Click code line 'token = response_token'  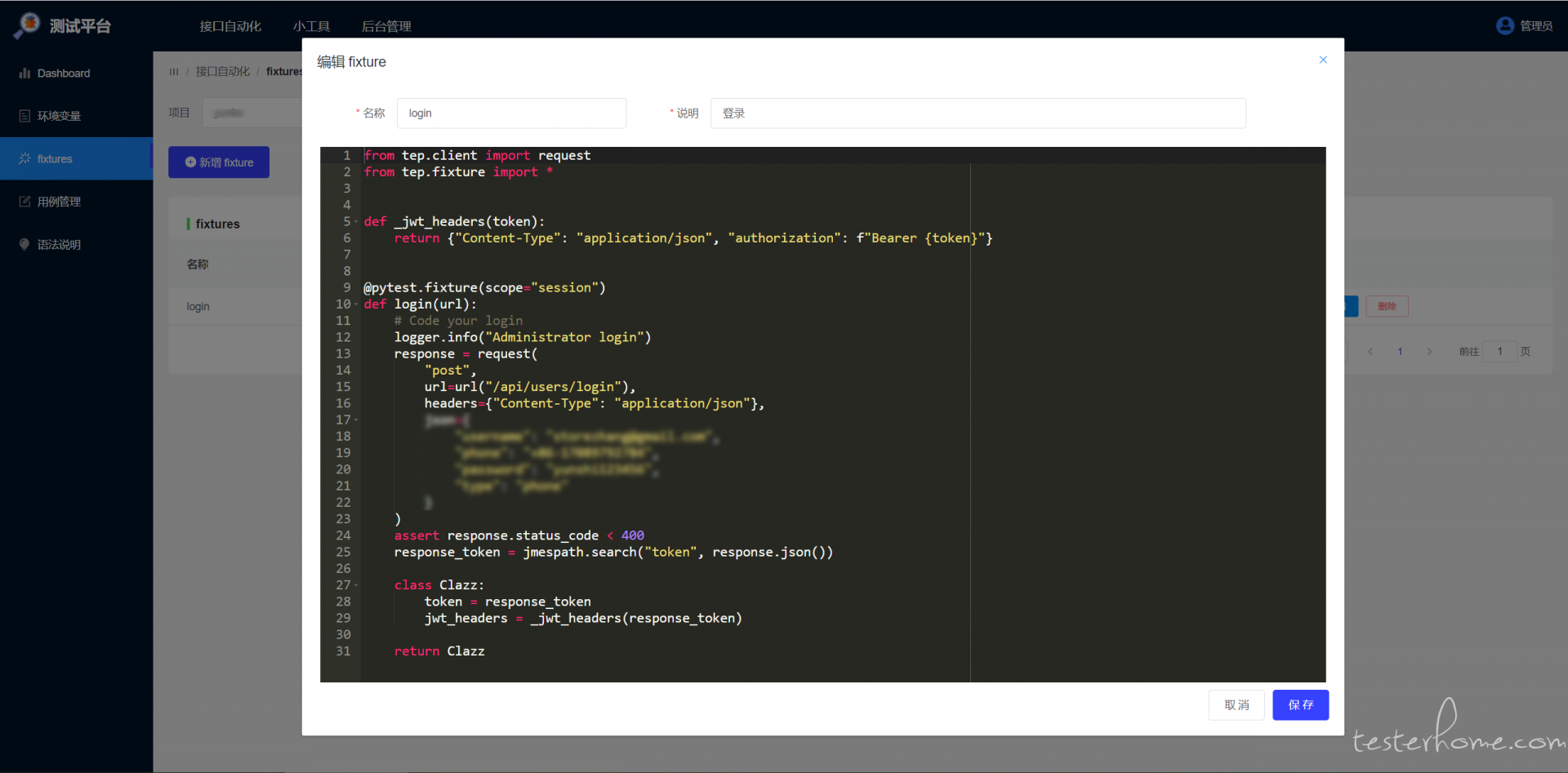[x=507, y=602]
